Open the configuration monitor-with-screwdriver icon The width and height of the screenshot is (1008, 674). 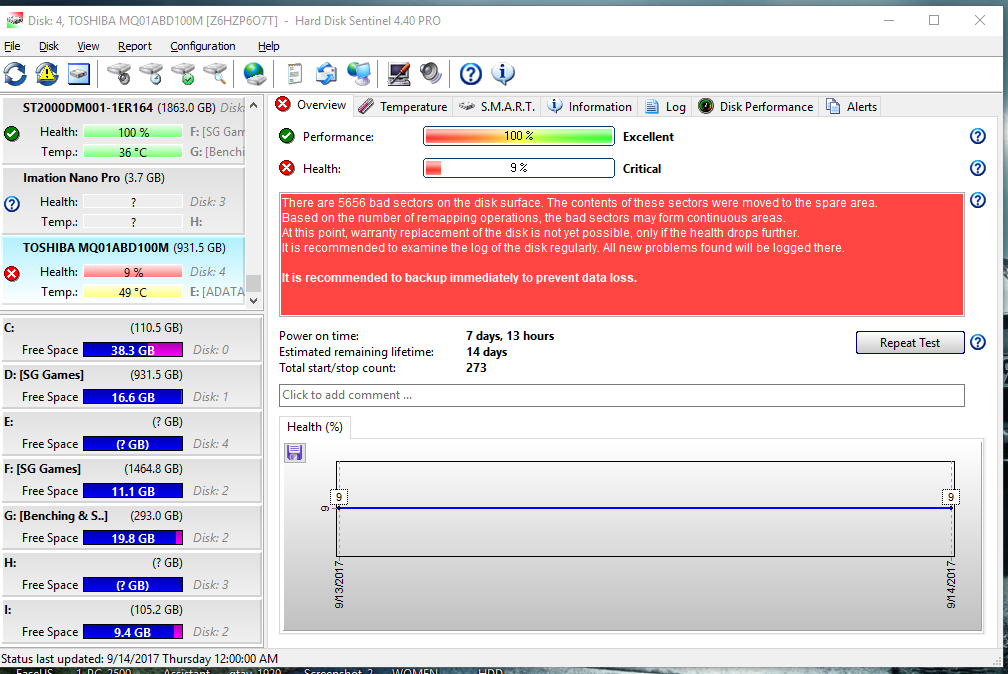pos(399,74)
